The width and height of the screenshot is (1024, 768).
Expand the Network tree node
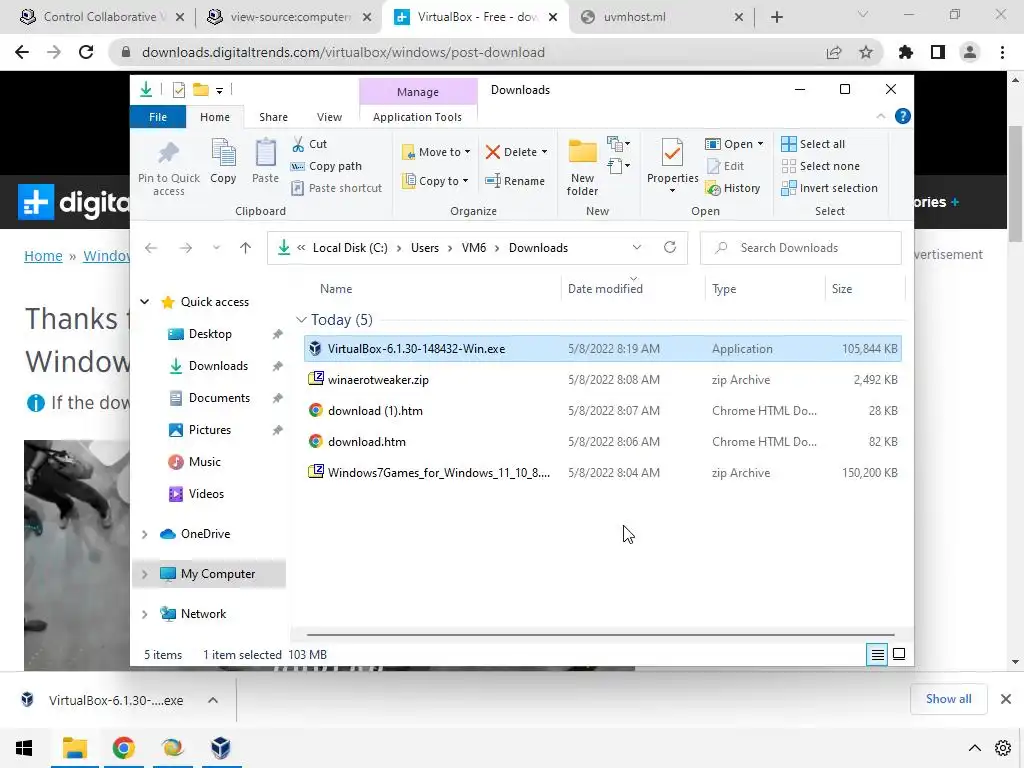pyautogui.click(x=144, y=614)
